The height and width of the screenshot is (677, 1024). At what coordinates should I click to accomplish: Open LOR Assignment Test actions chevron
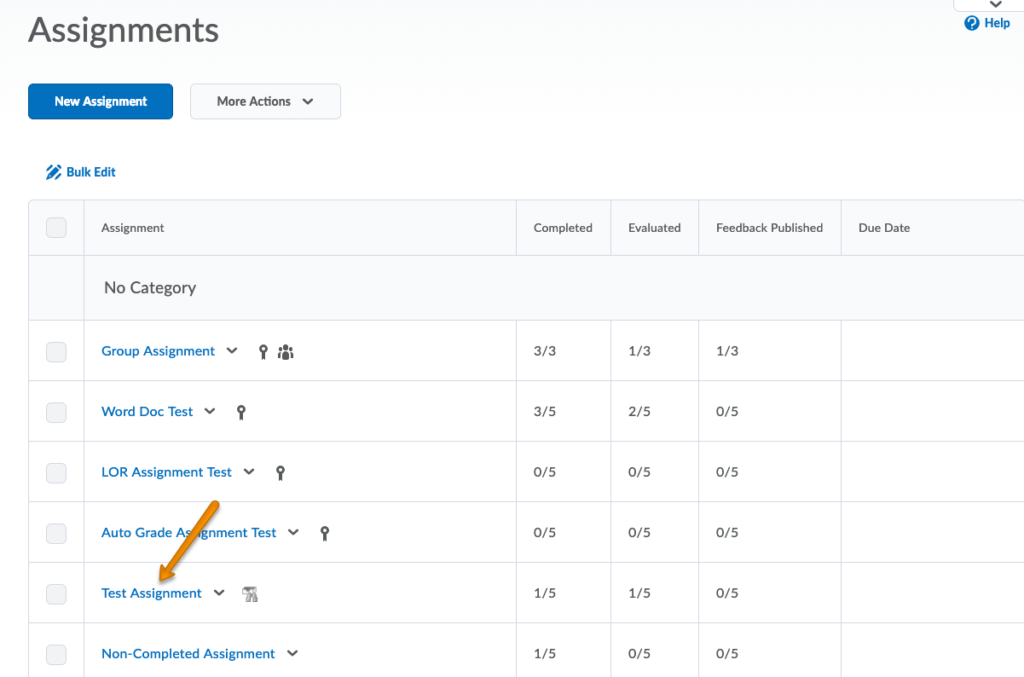pos(250,472)
